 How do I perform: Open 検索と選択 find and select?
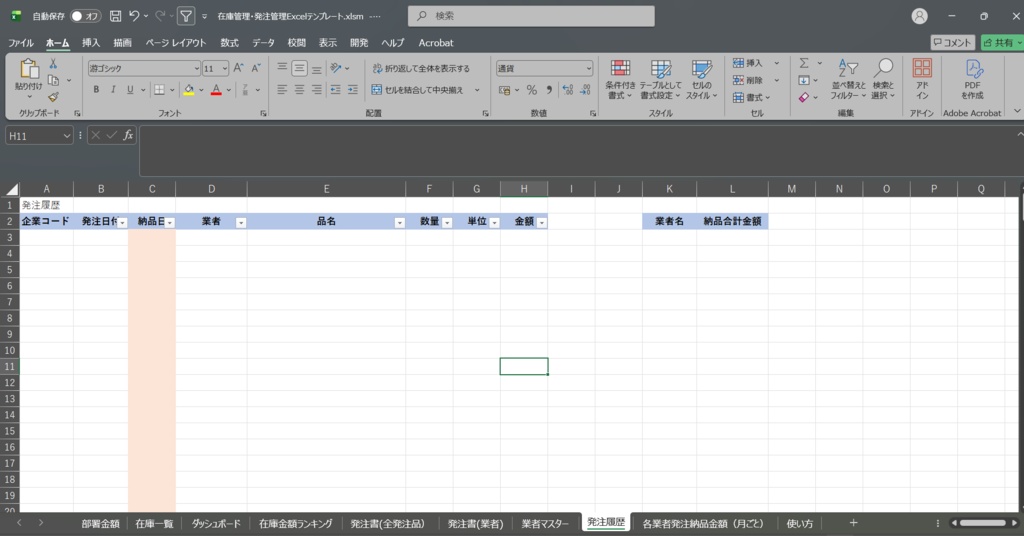click(883, 80)
